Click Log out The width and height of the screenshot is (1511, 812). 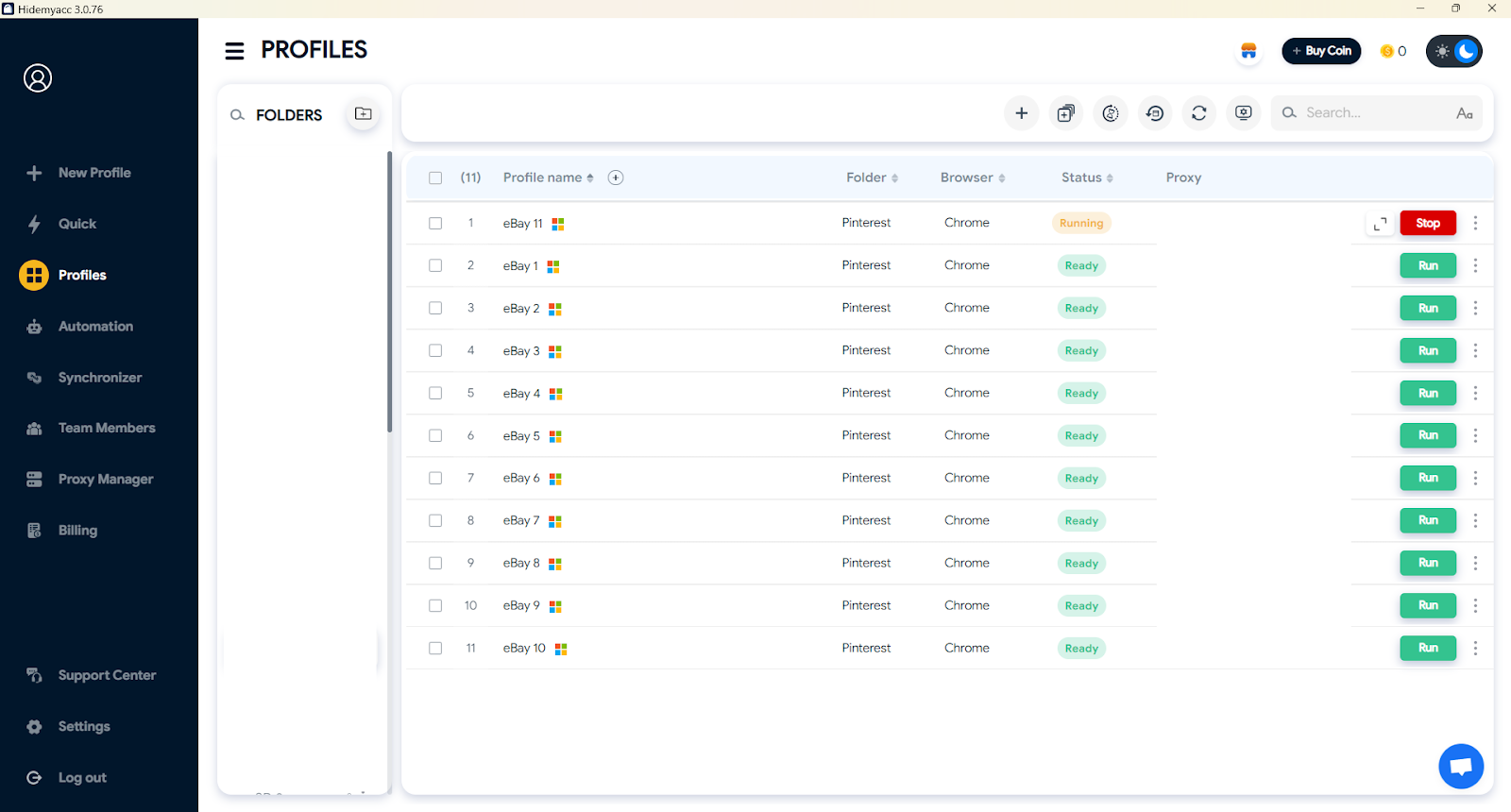tap(68, 778)
